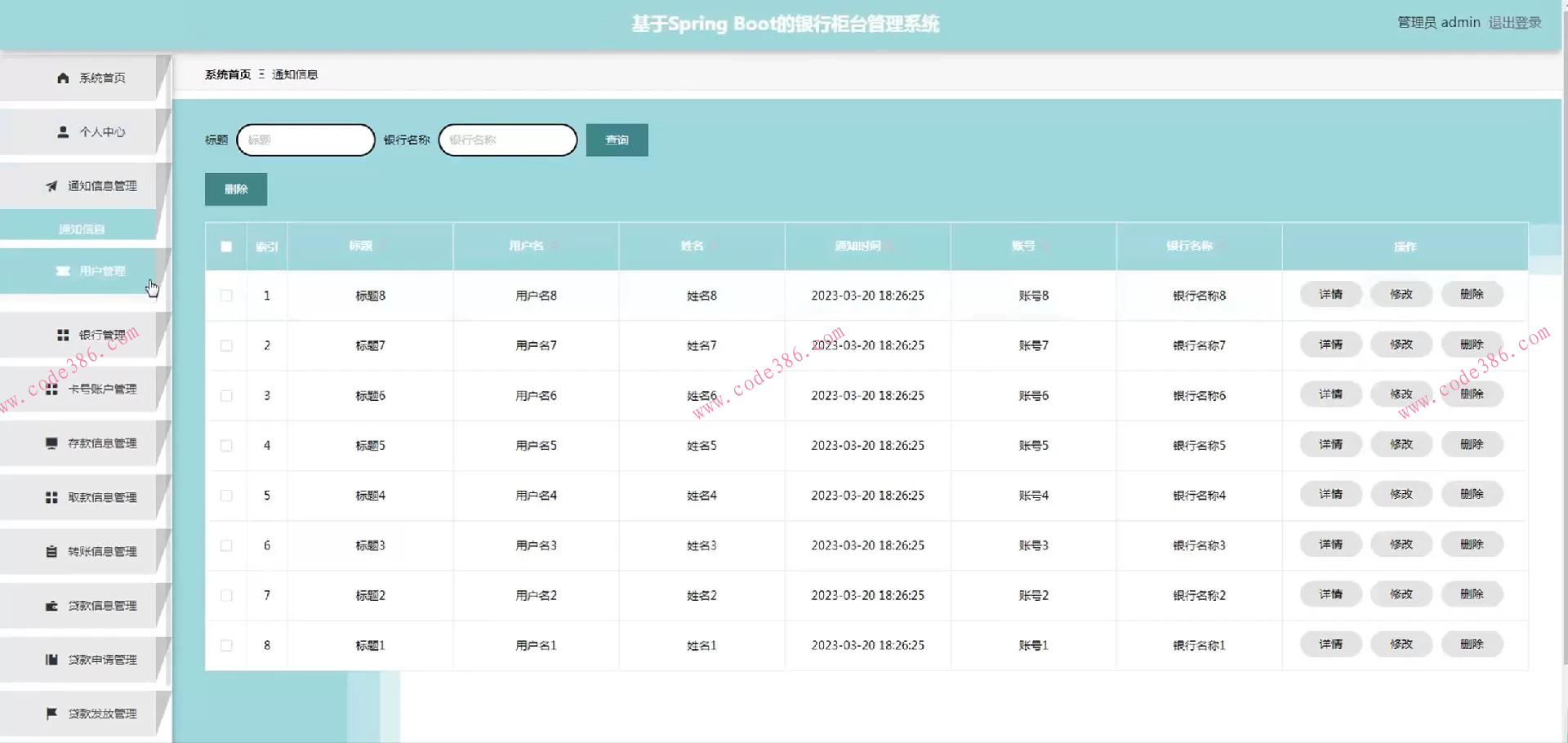The width and height of the screenshot is (1568, 743).
Task: Check the row checkbox for 标题8
Action: (226, 296)
